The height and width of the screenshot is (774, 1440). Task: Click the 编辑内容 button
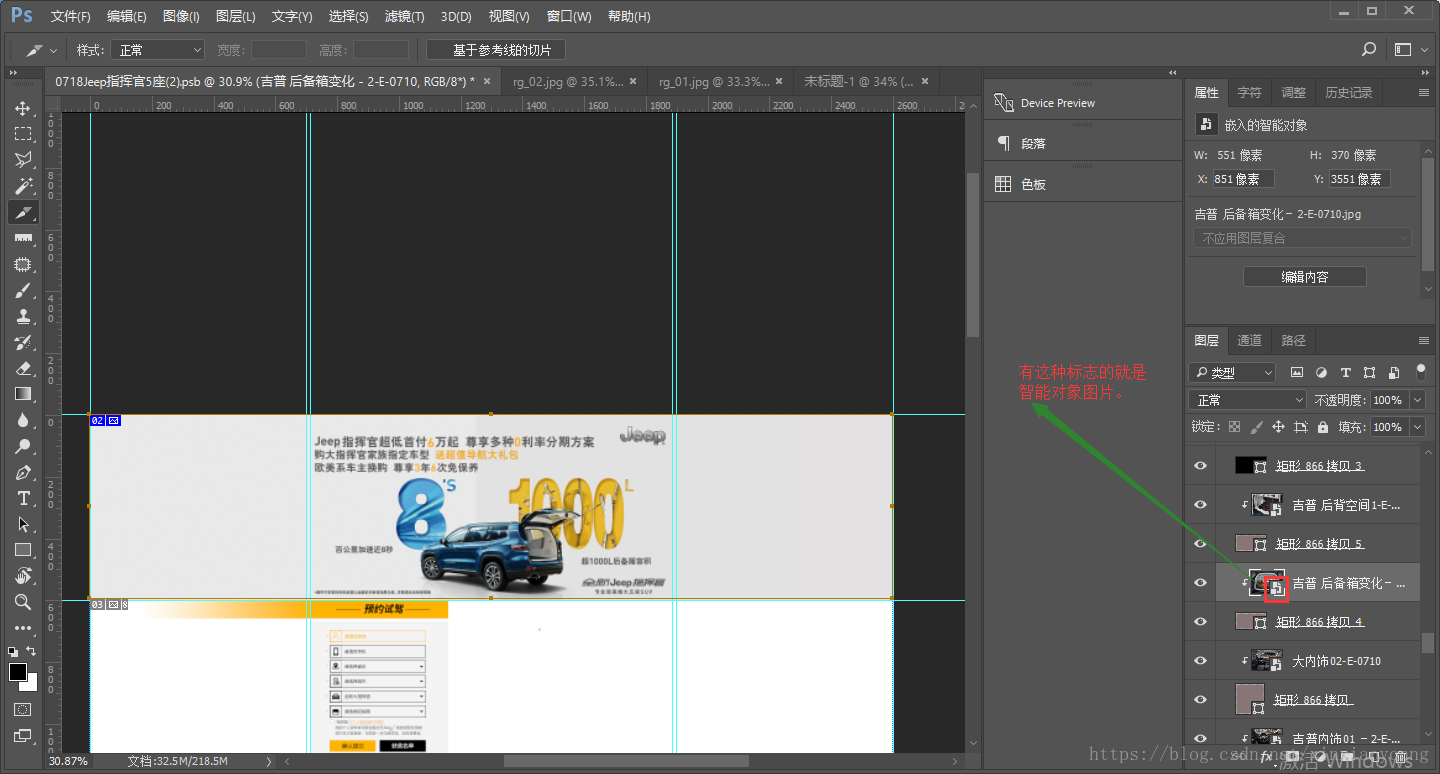point(1305,277)
